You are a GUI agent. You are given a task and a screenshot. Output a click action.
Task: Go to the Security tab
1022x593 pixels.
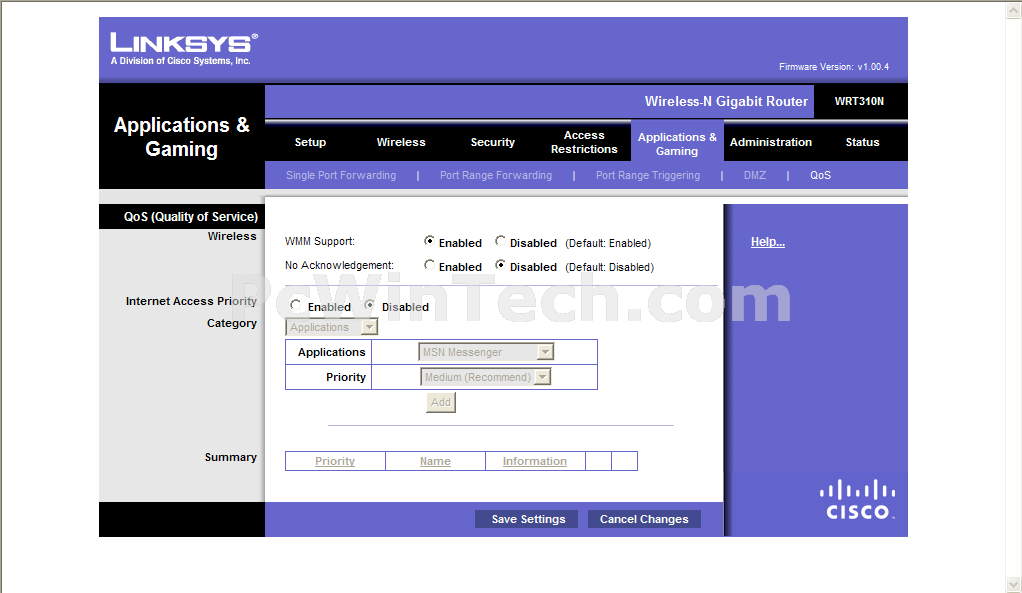[x=493, y=142]
